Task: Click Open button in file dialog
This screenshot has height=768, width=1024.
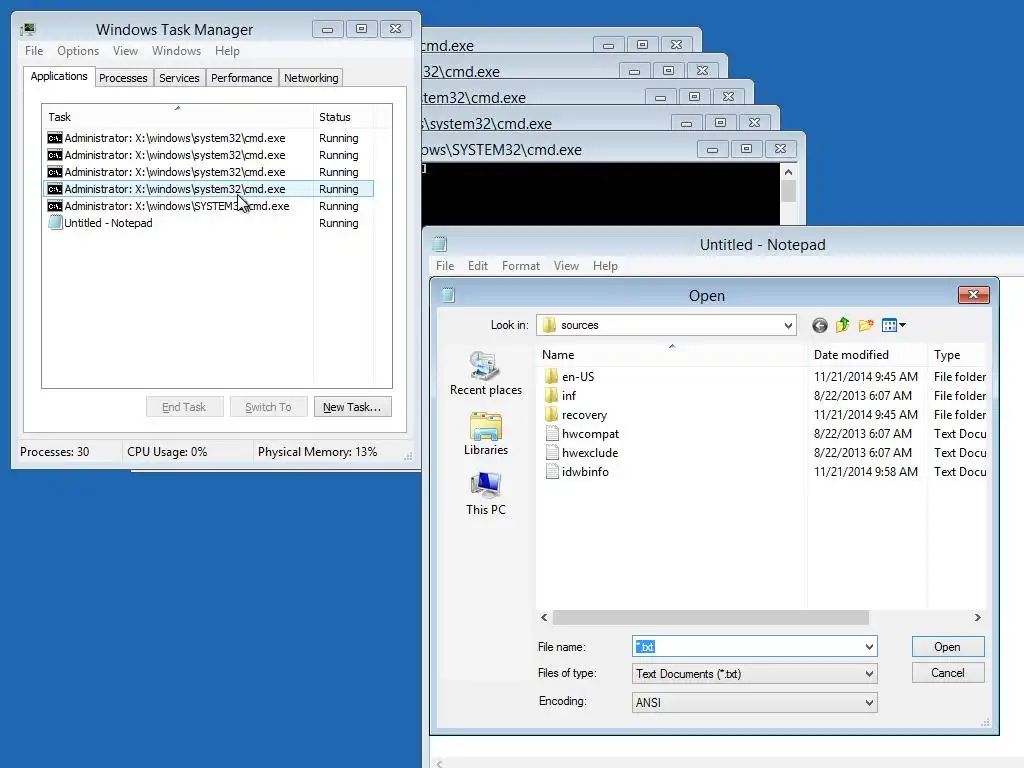Action: (948, 647)
